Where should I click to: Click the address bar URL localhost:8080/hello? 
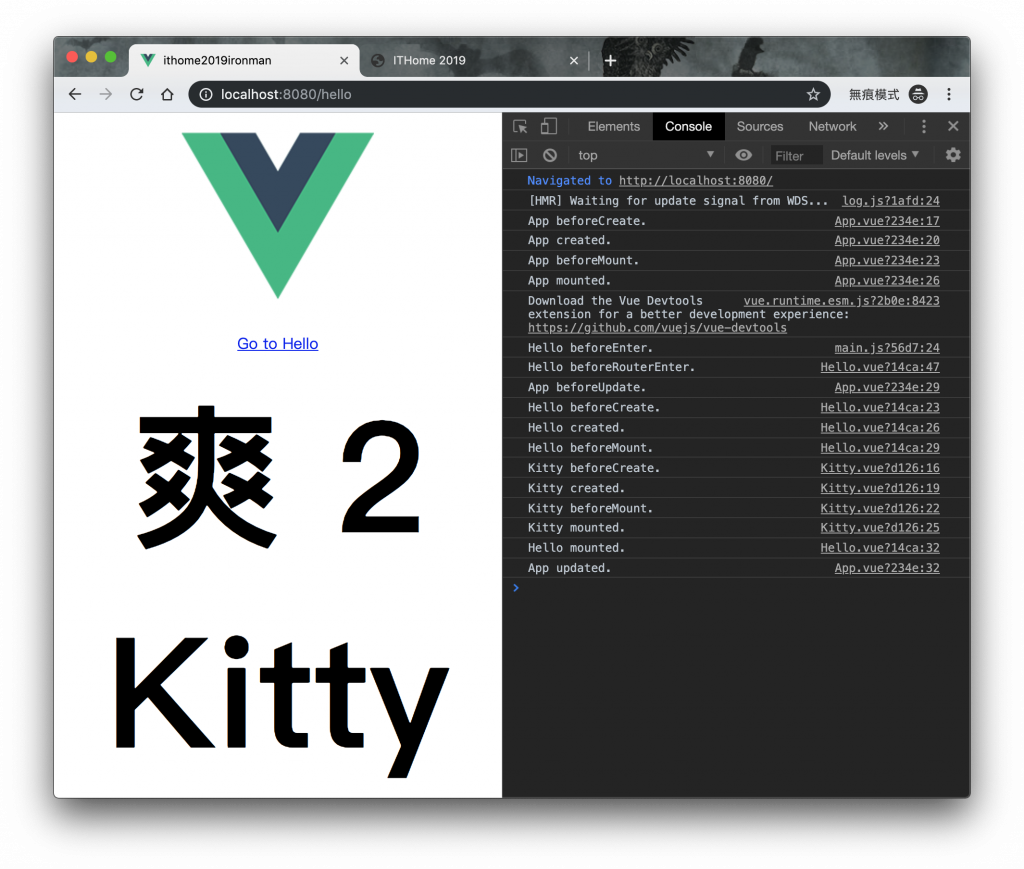coord(286,95)
